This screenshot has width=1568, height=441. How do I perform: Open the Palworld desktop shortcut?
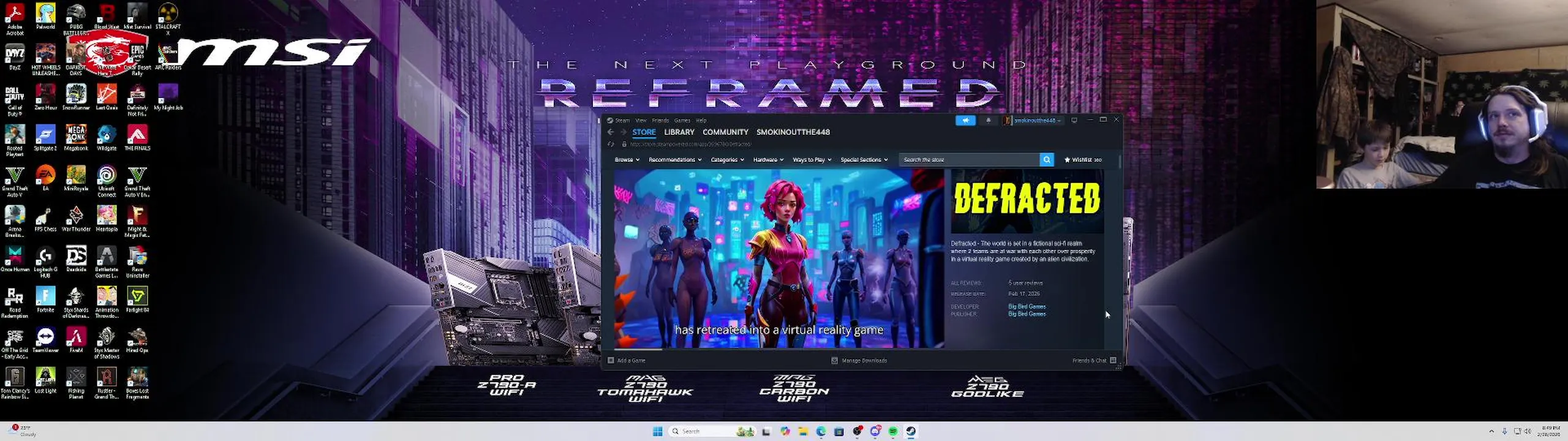(x=45, y=17)
